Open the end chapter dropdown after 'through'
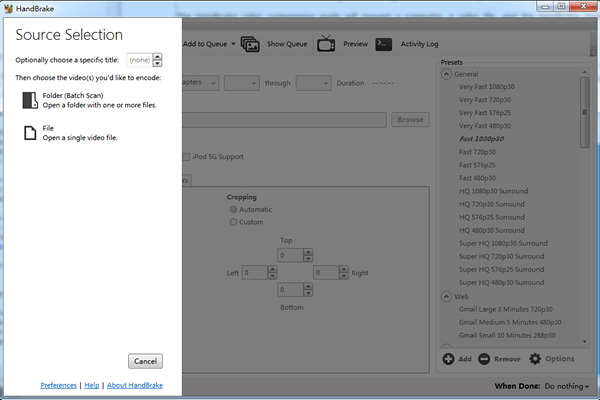Viewport: 600px width, 400px height. coord(313,83)
